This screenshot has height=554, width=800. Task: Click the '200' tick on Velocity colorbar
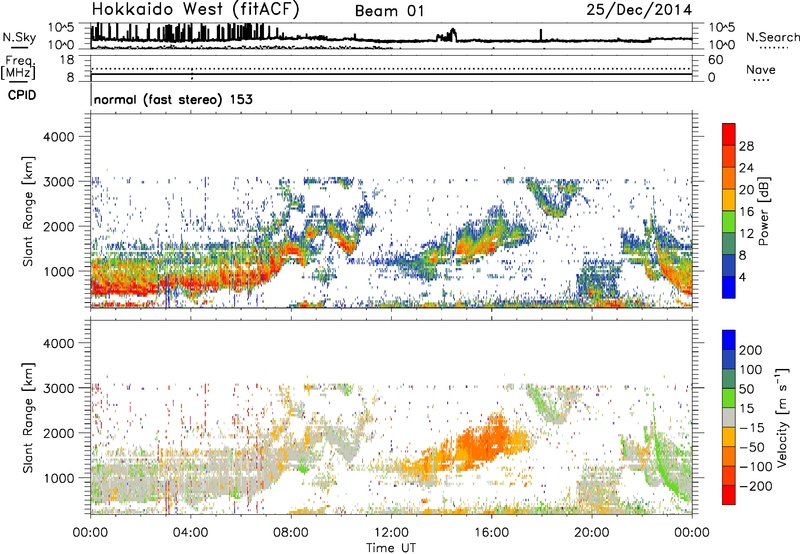coord(751,350)
